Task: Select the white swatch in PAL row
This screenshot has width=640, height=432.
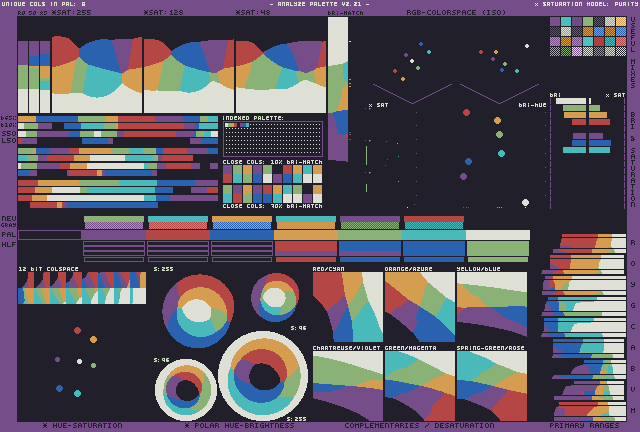Action: pos(498,235)
